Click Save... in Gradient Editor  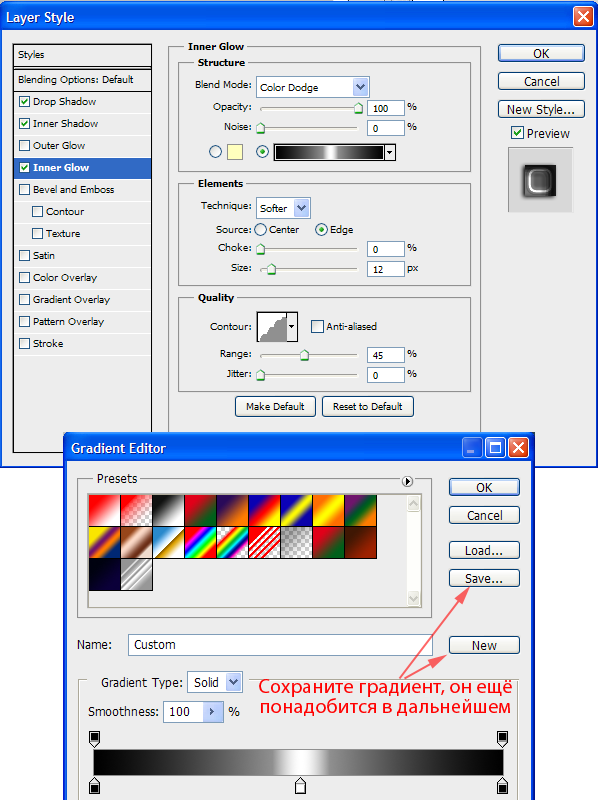click(484, 579)
